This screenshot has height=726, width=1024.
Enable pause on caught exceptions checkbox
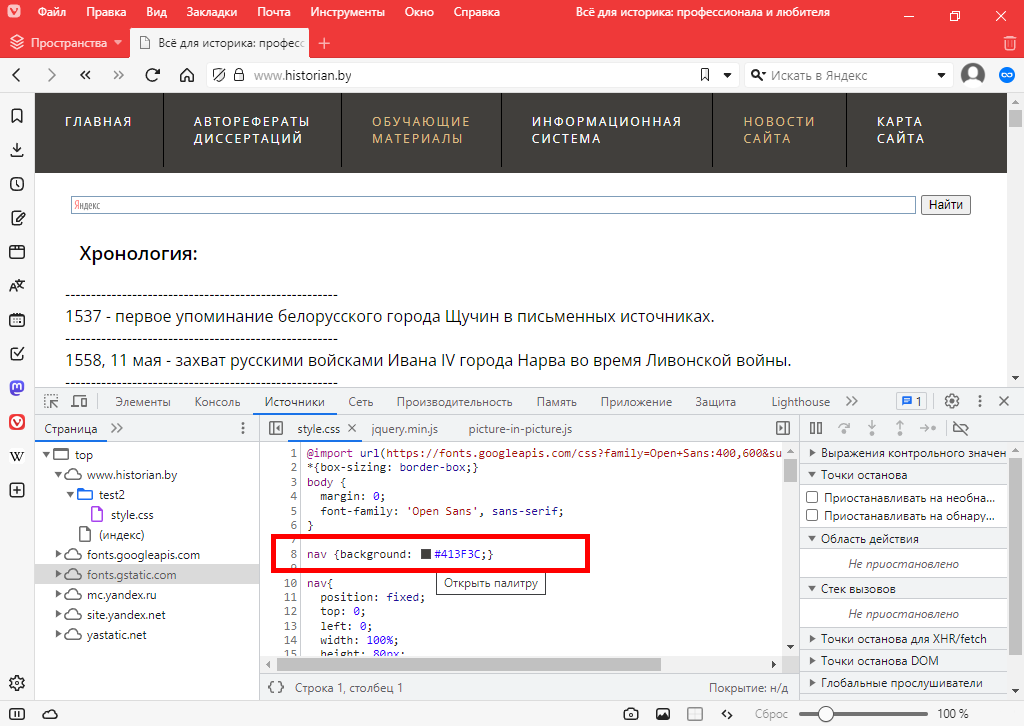(813, 516)
